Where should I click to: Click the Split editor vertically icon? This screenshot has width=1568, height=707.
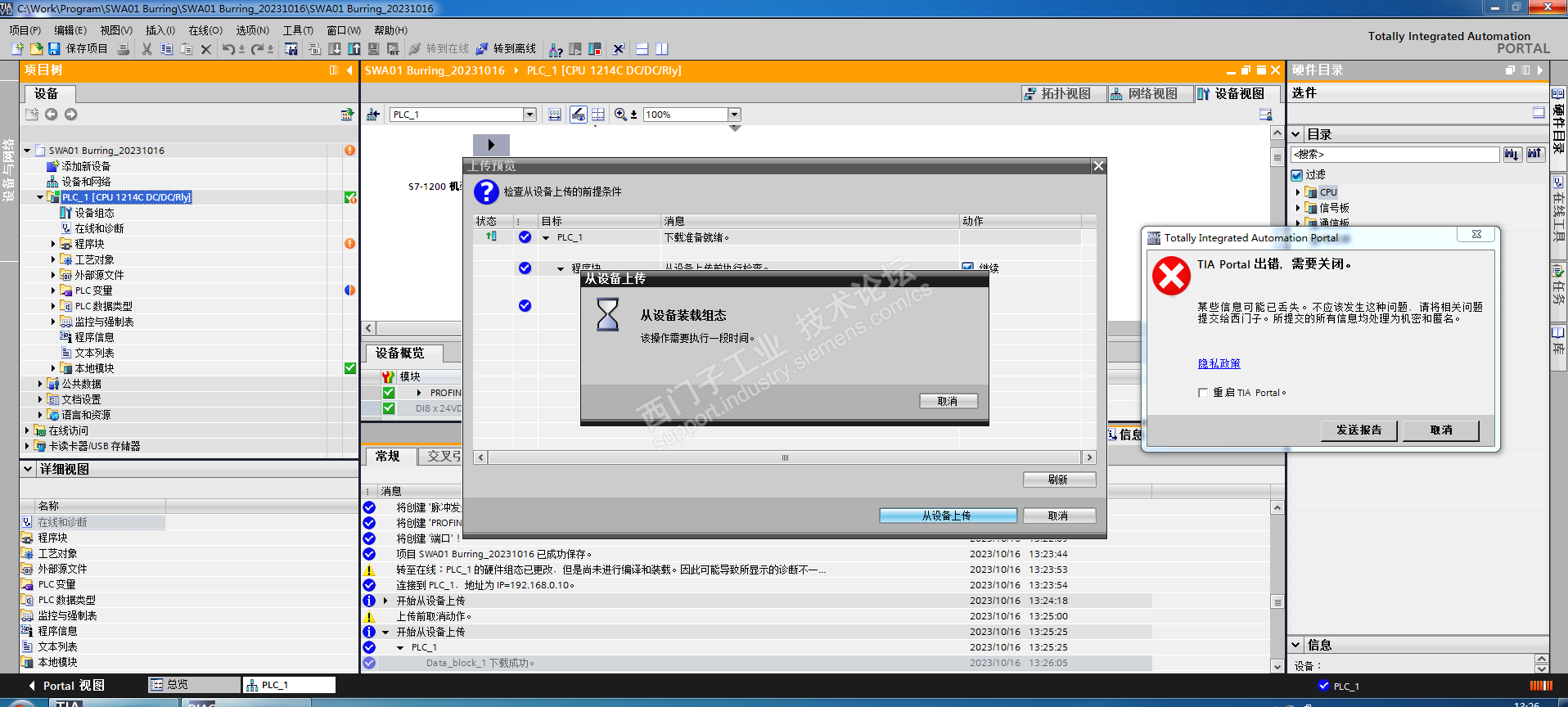click(662, 49)
